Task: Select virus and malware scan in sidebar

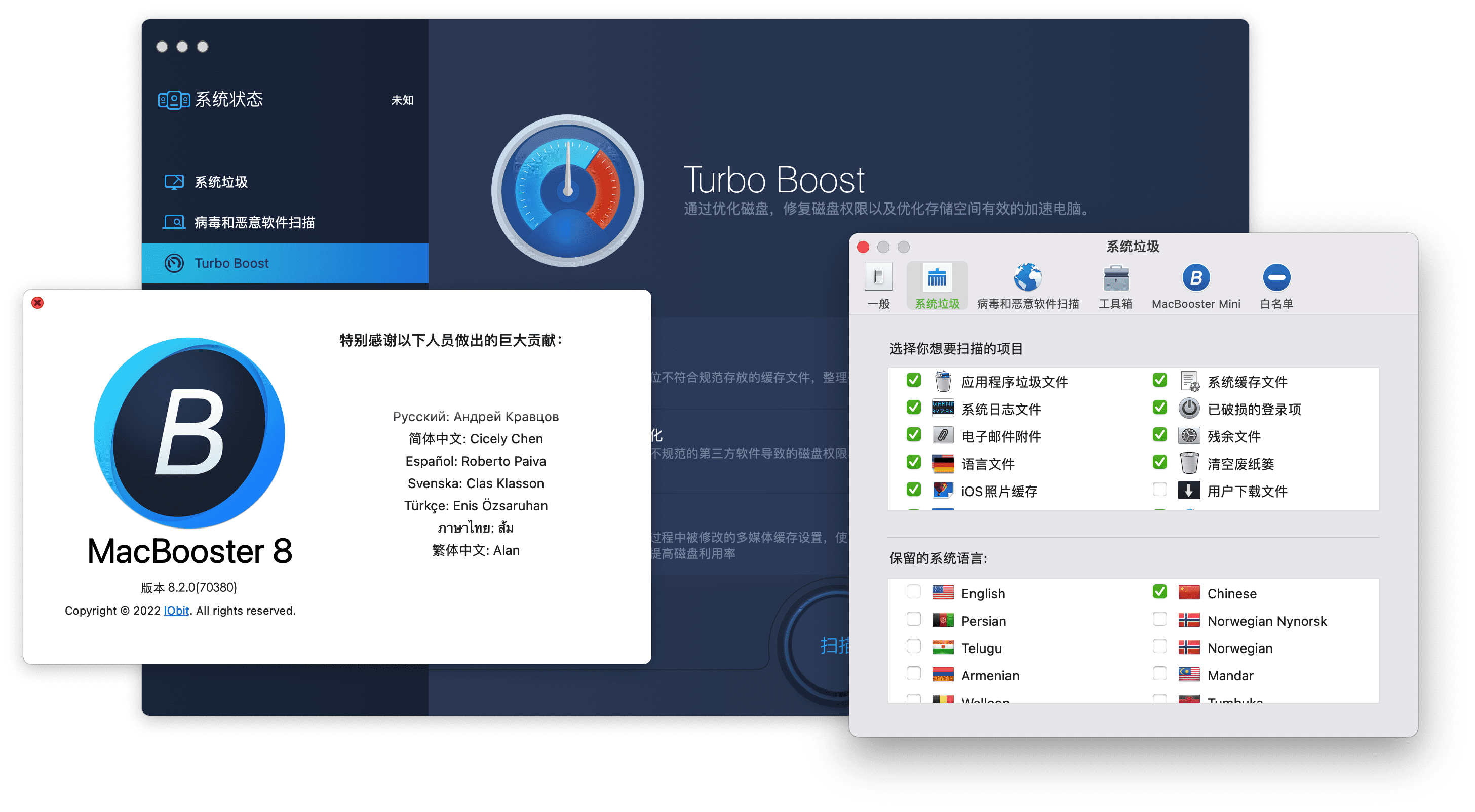Action: 254,223
